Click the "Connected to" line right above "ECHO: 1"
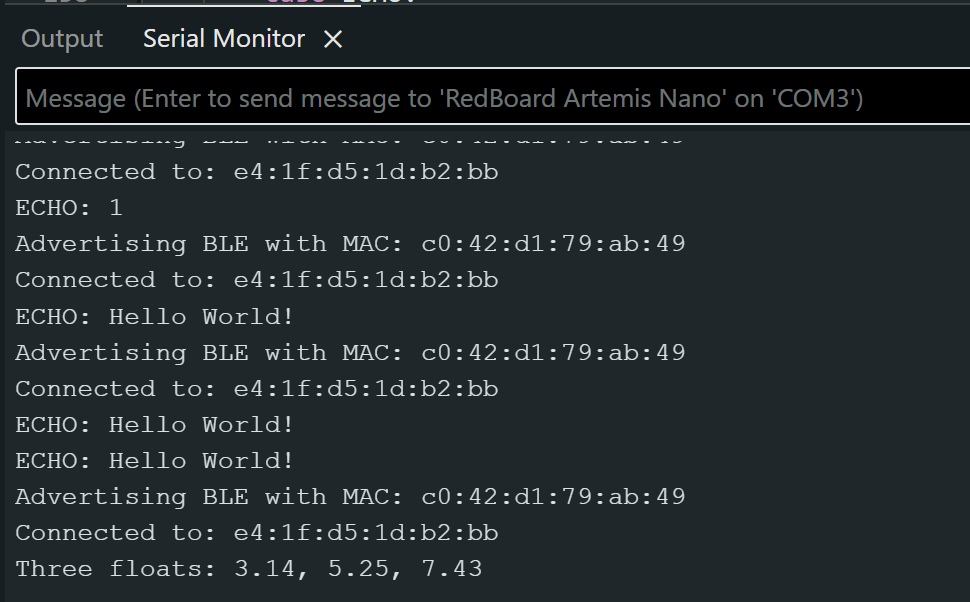 pyautogui.click(x=256, y=172)
